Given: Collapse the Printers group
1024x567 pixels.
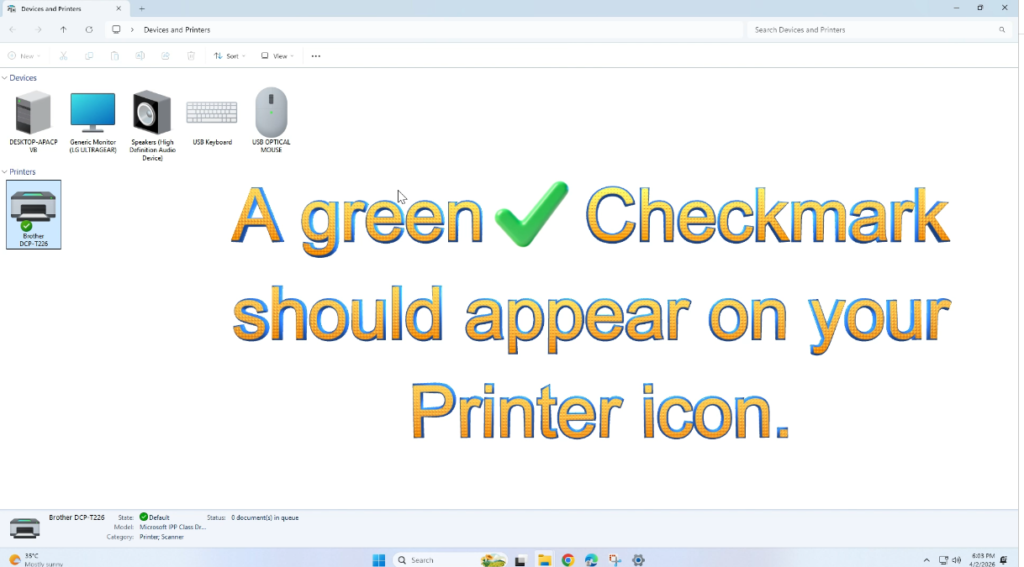Looking at the screenshot, I should [x=5, y=172].
